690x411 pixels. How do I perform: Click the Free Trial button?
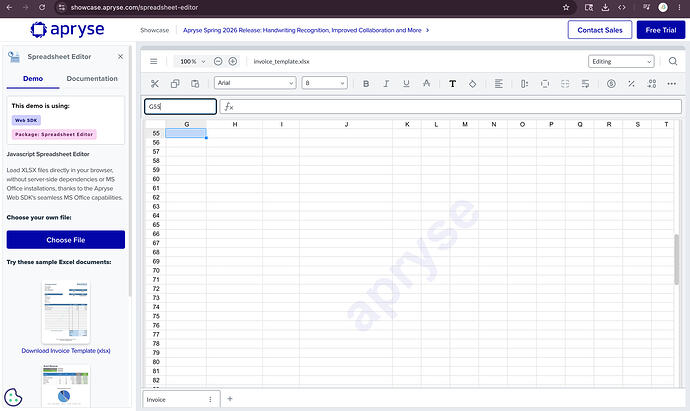661,30
